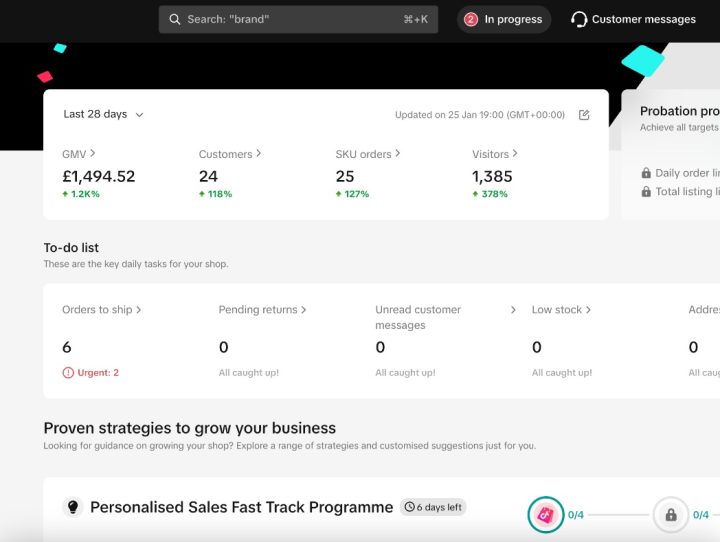Image resolution: width=720 pixels, height=542 pixels.
Task: Focus the Search "brand" input field
Action: coord(298,19)
